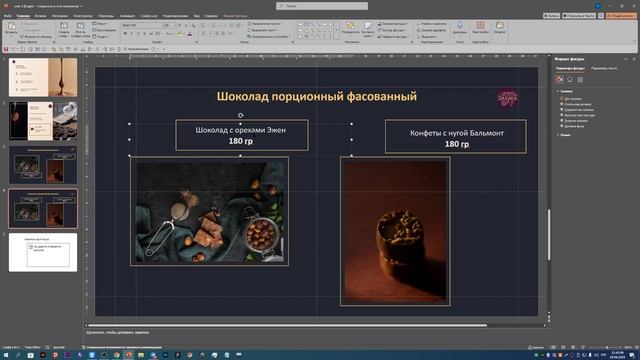Click Convert to SmartArt button
The height and width of the screenshot is (360, 640).
(268, 37)
